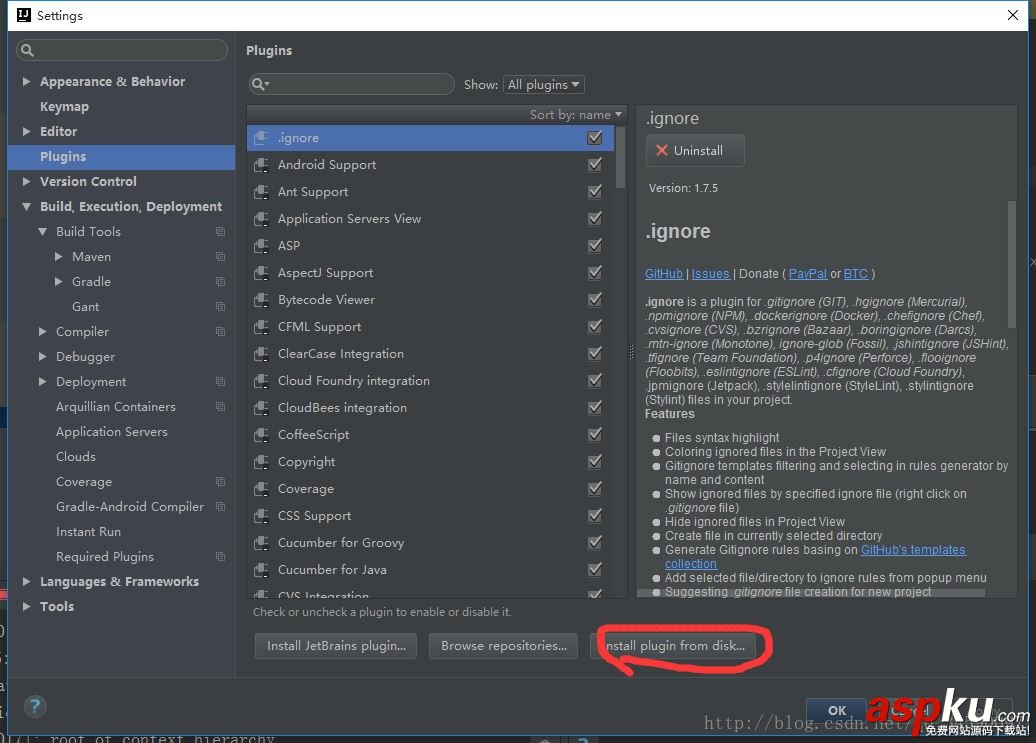Click the AspectJ Support plugin icon

[261, 273]
